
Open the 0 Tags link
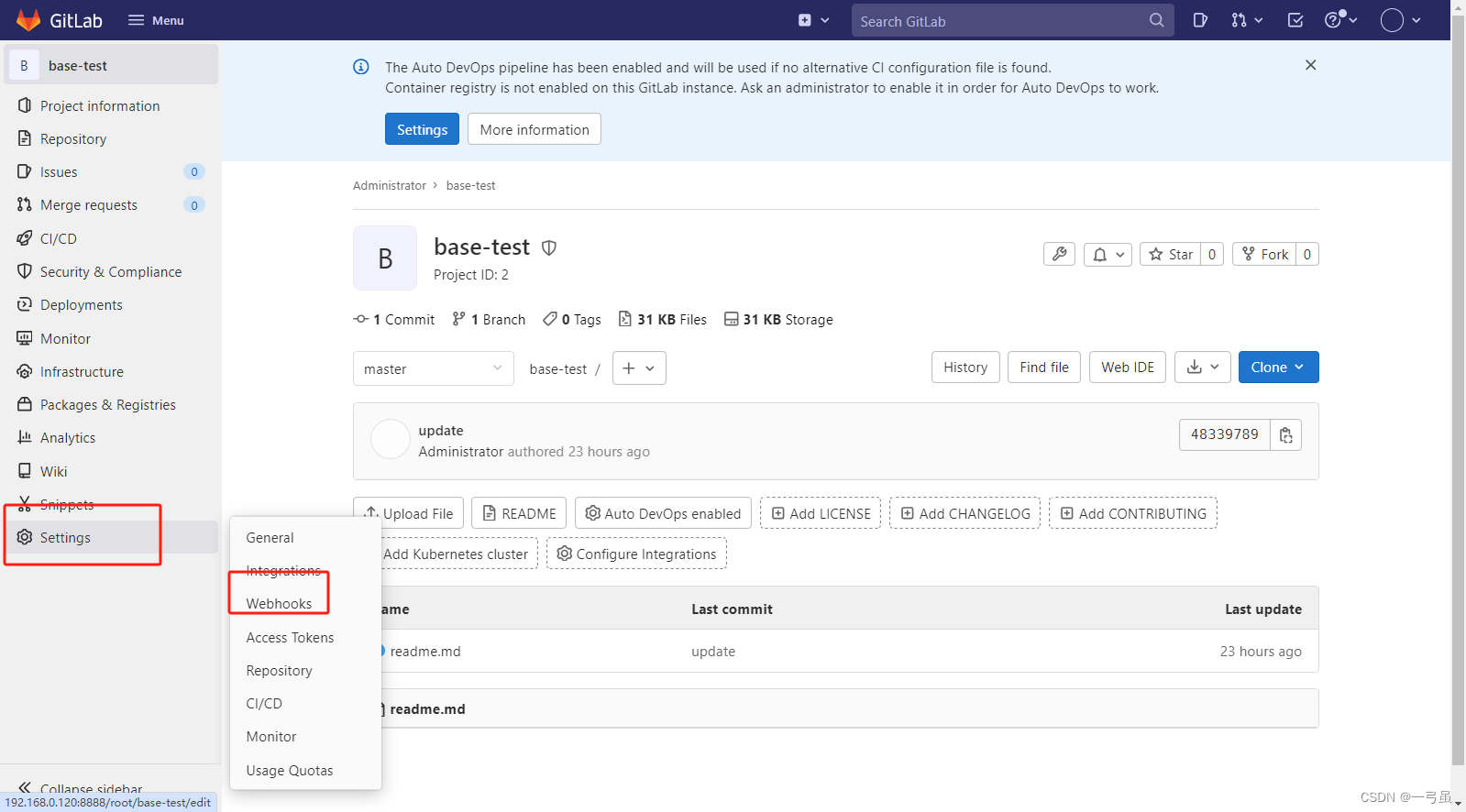tap(572, 319)
